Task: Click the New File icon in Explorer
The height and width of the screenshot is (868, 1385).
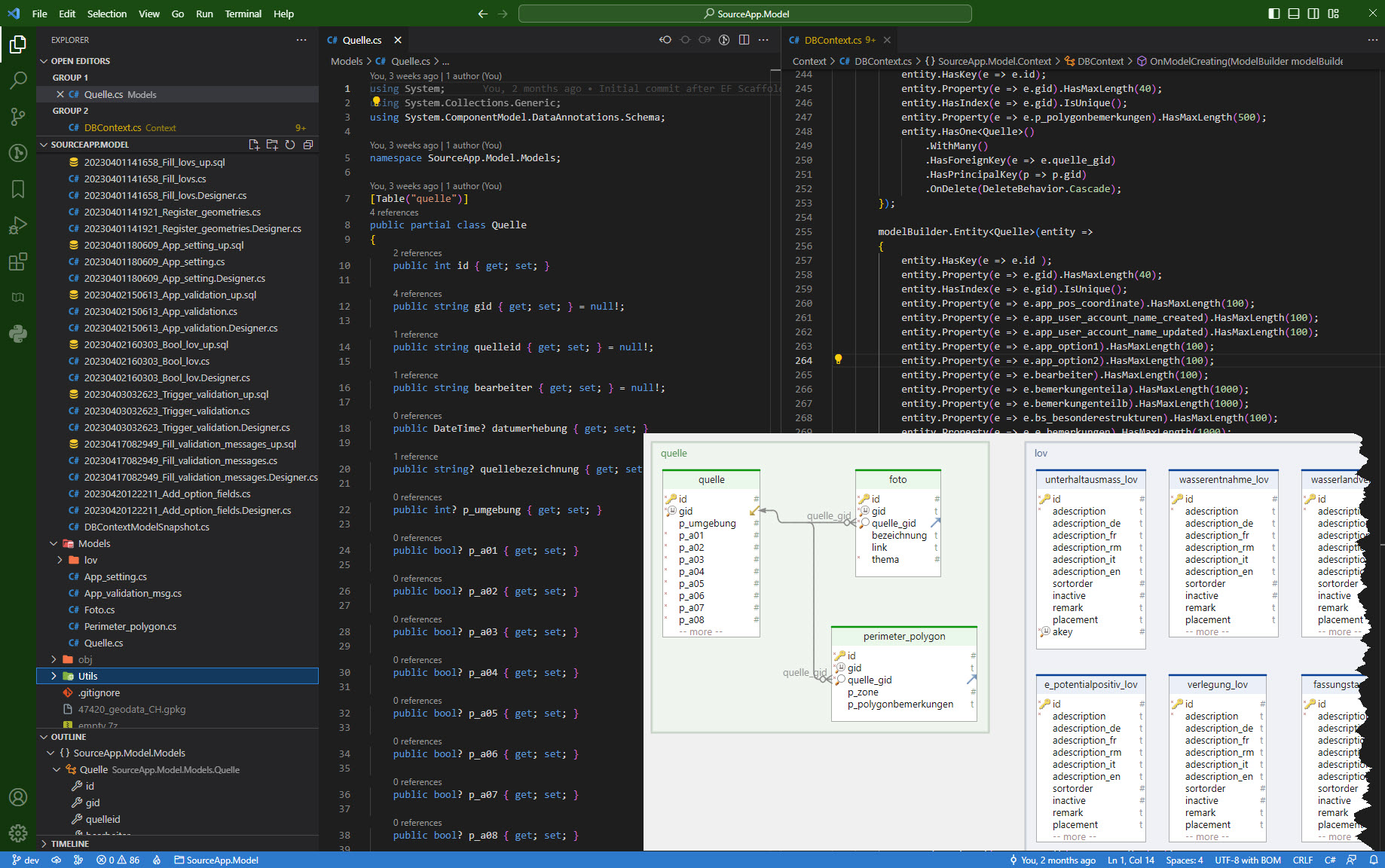Action: (x=254, y=145)
